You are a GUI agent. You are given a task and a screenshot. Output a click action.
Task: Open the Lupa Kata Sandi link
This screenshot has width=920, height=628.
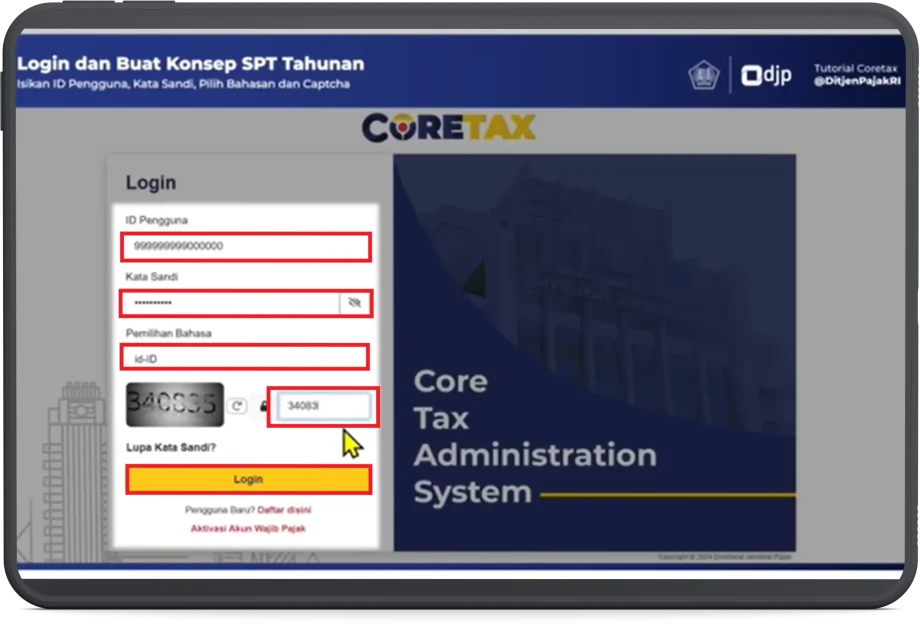click(171, 447)
